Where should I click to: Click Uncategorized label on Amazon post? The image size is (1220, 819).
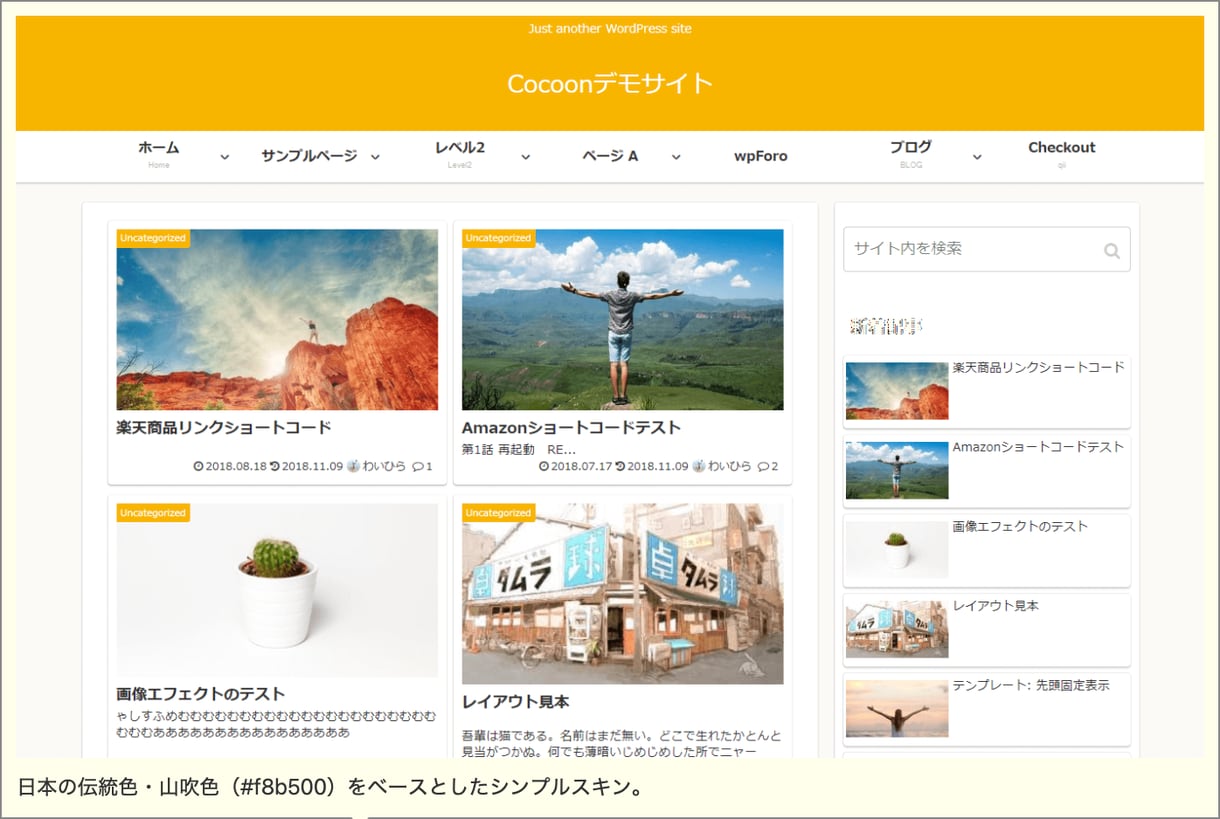point(498,238)
